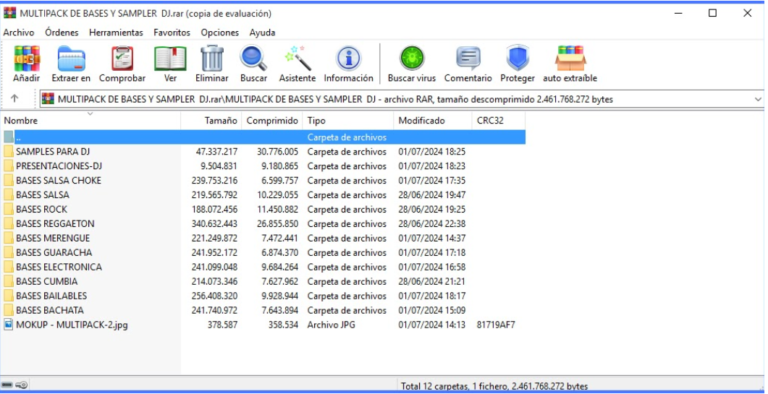Open the Ver viewer icon
768x394 pixels.
170,59
